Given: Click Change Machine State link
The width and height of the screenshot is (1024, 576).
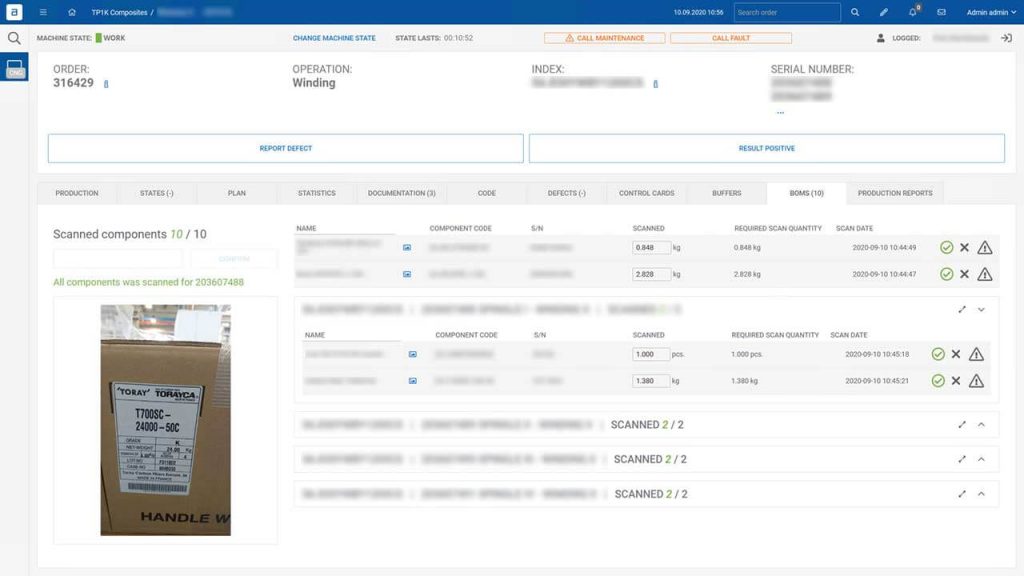Looking at the screenshot, I should point(334,38).
